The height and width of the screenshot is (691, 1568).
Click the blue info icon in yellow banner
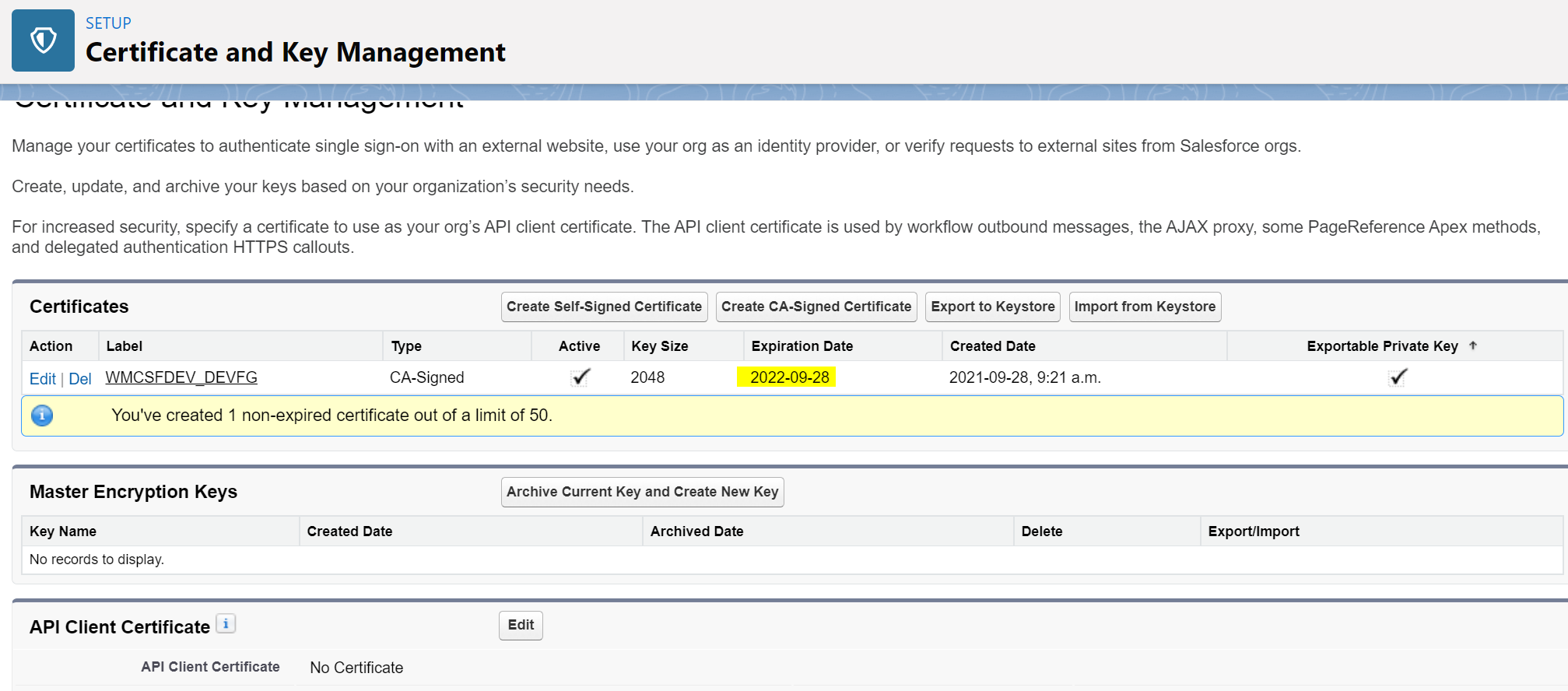click(x=42, y=416)
